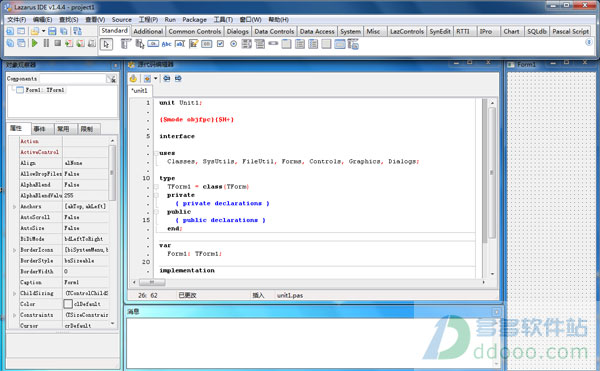Open dropdown arrow in source editor toolbar
The height and width of the screenshot is (371, 600).
[156, 78]
